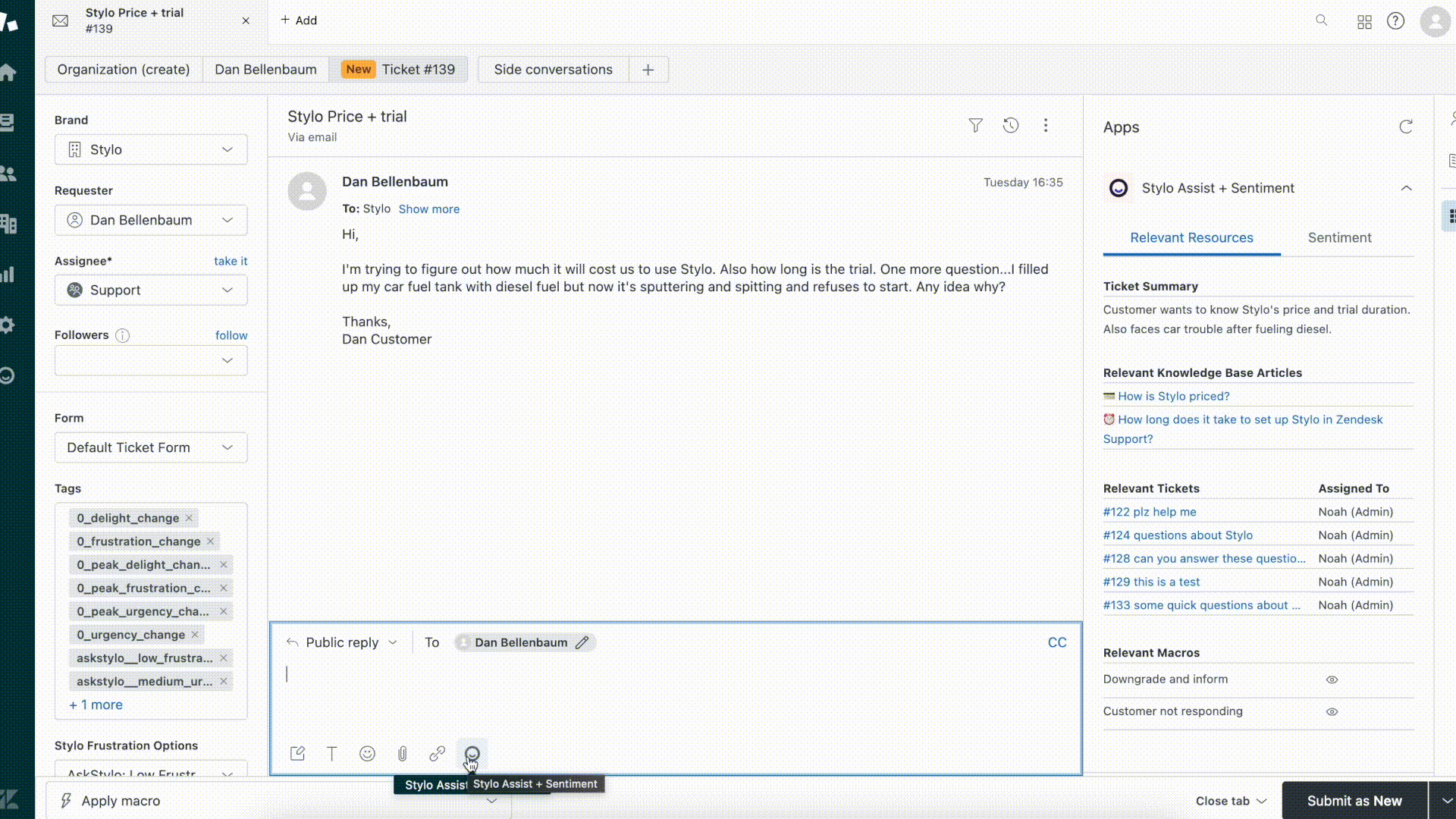Open Stylo smiley icon in left sidebar
The image size is (1456, 819).
(x=8, y=375)
